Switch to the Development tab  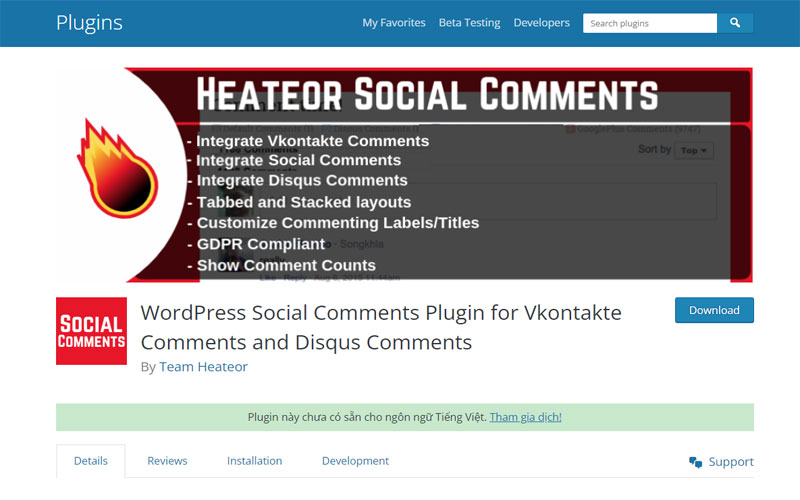[355, 461]
